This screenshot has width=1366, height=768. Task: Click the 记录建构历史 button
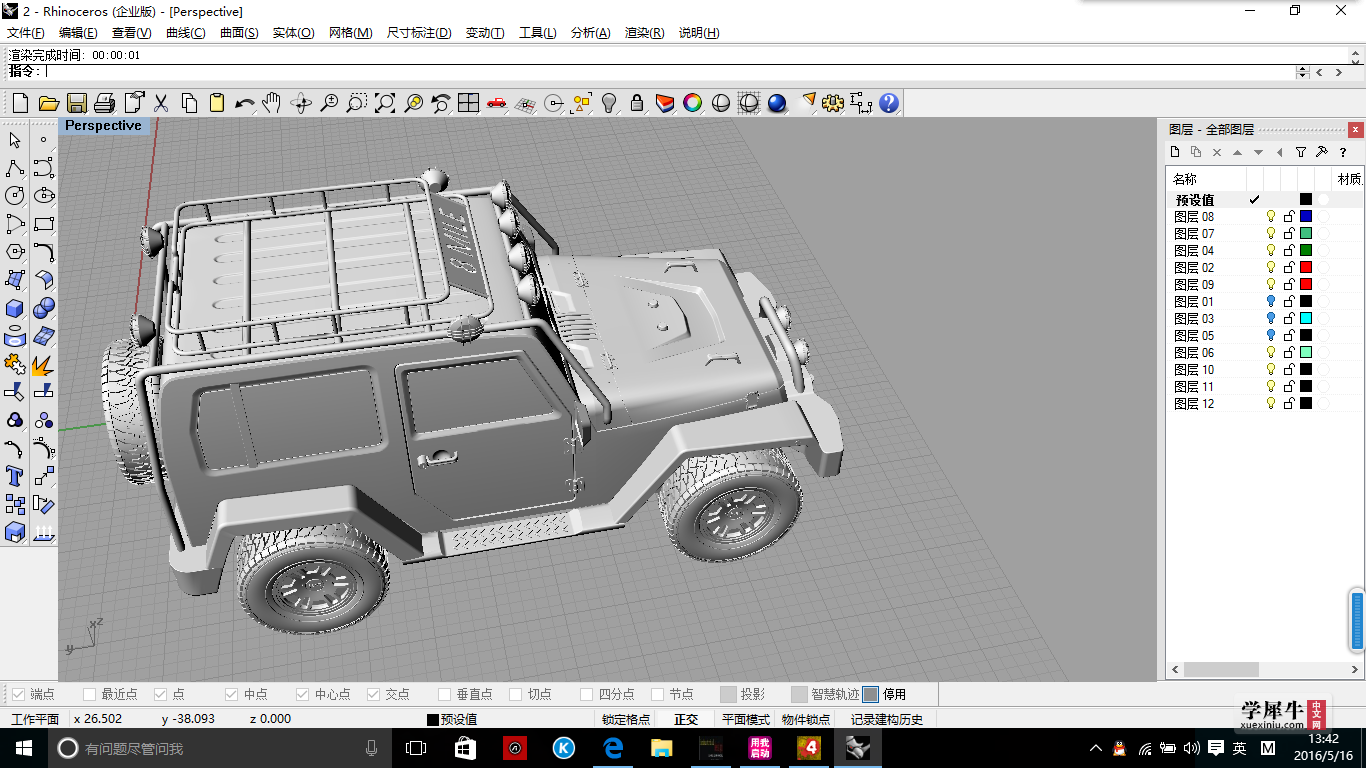click(887, 719)
